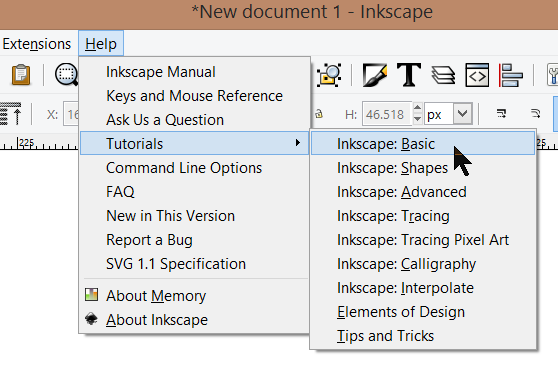Select the Tutorials menu item

tap(194, 143)
